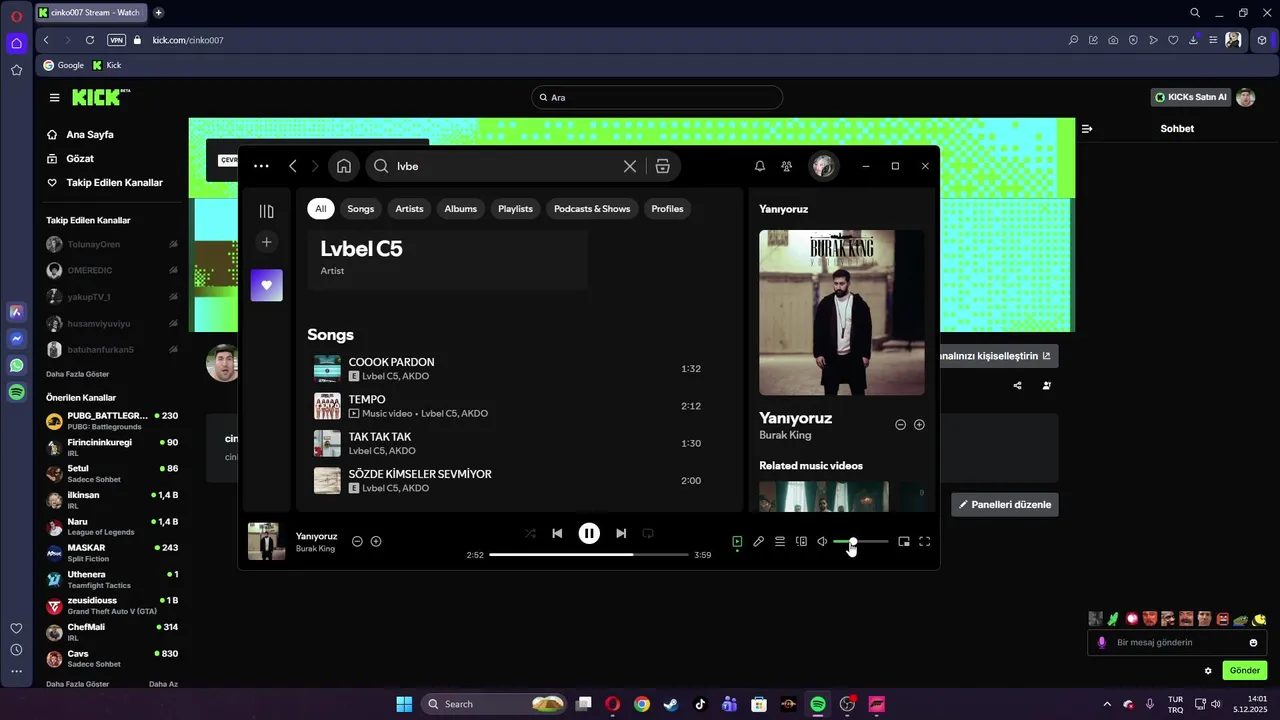The height and width of the screenshot is (720, 1280).
Task: Select the Profiles filter chip
Action: click(x=667, y=208)
